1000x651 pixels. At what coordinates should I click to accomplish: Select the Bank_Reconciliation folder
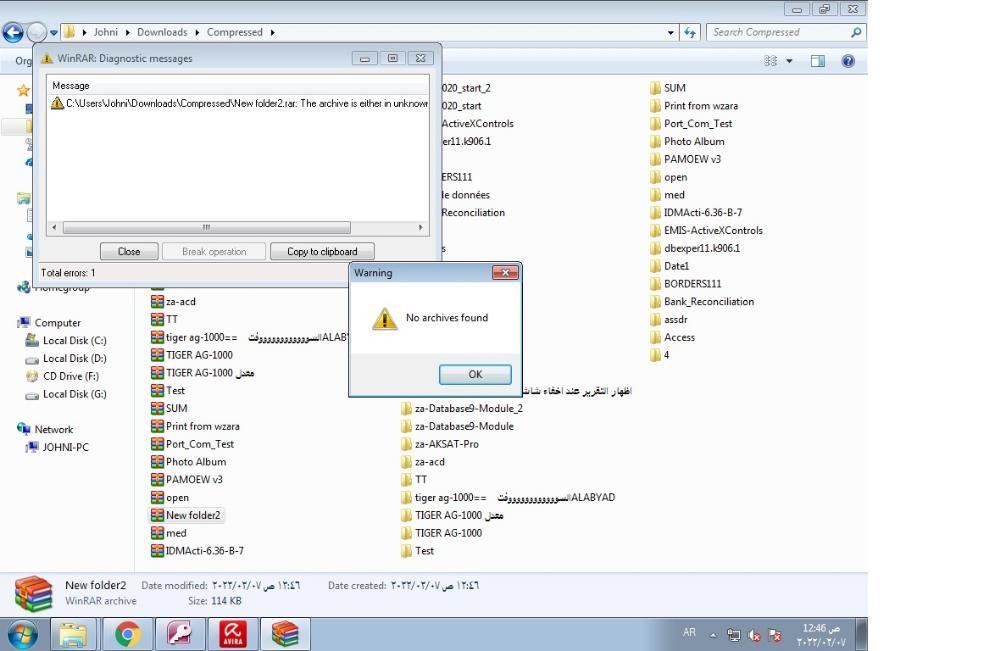click(x=708, y=301)
